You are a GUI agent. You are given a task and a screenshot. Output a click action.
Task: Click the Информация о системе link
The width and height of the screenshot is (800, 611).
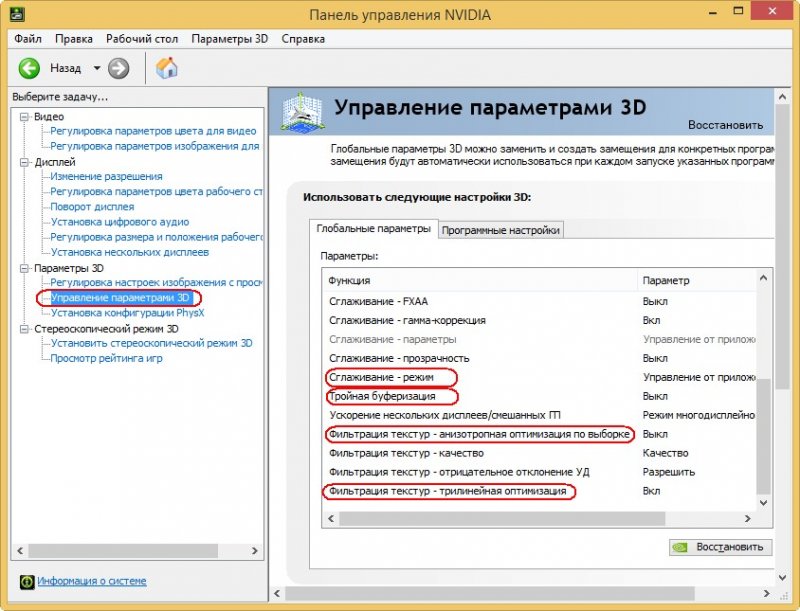coord(92,581)
